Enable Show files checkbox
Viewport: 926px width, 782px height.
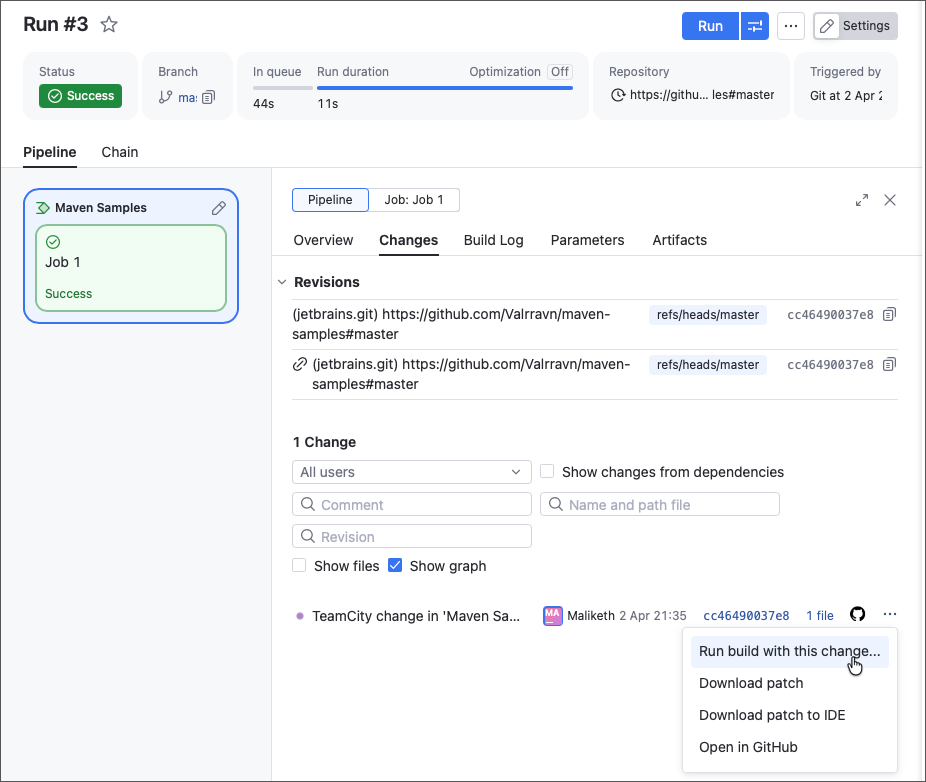pos(299,565)
